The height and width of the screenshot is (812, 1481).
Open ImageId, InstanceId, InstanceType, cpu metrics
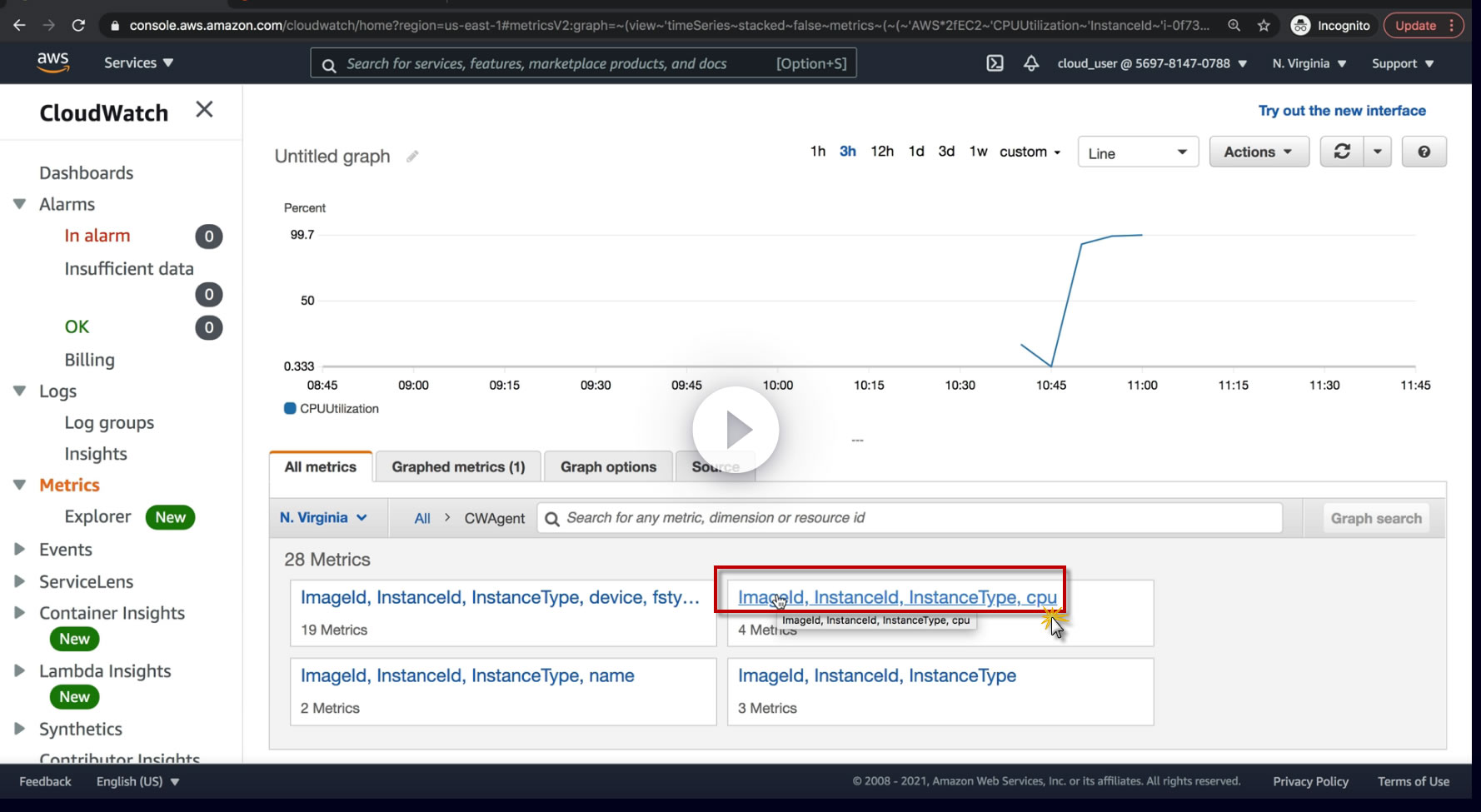(x=897, y=597)
